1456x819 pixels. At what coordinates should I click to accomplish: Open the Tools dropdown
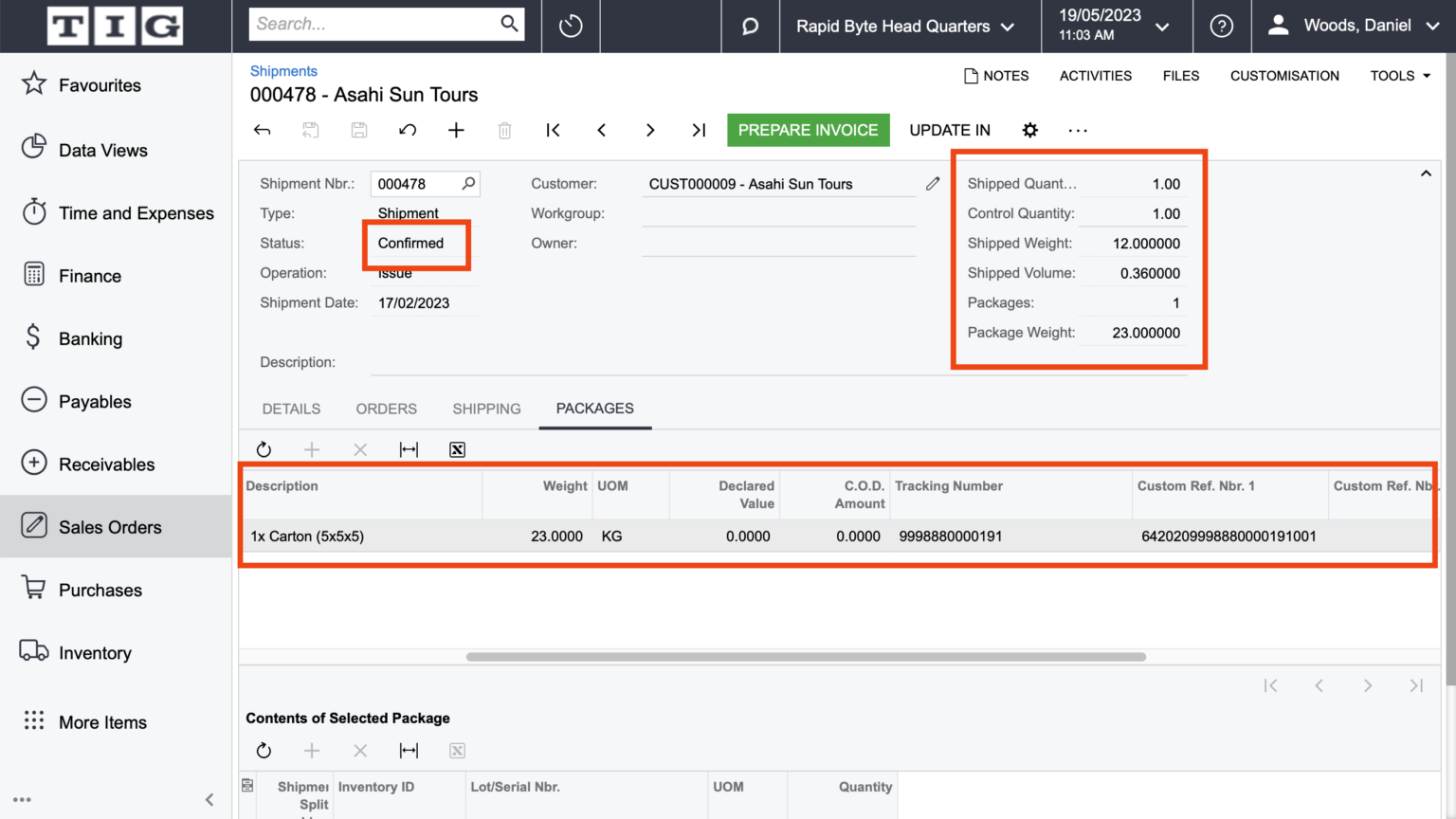(1399, 75)
